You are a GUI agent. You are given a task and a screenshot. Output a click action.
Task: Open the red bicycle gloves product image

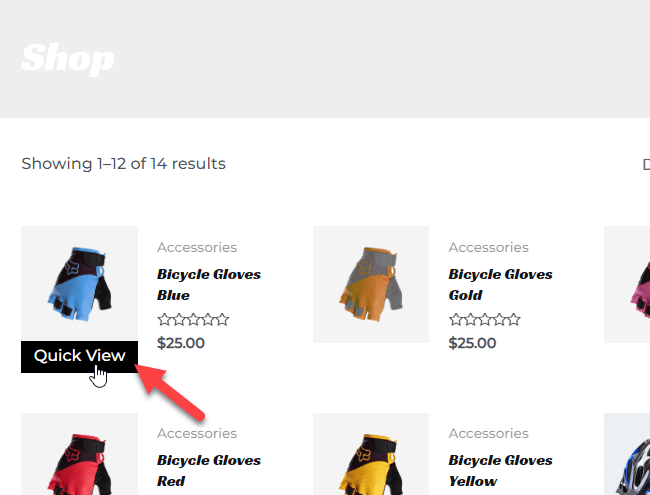click(79, 454)
